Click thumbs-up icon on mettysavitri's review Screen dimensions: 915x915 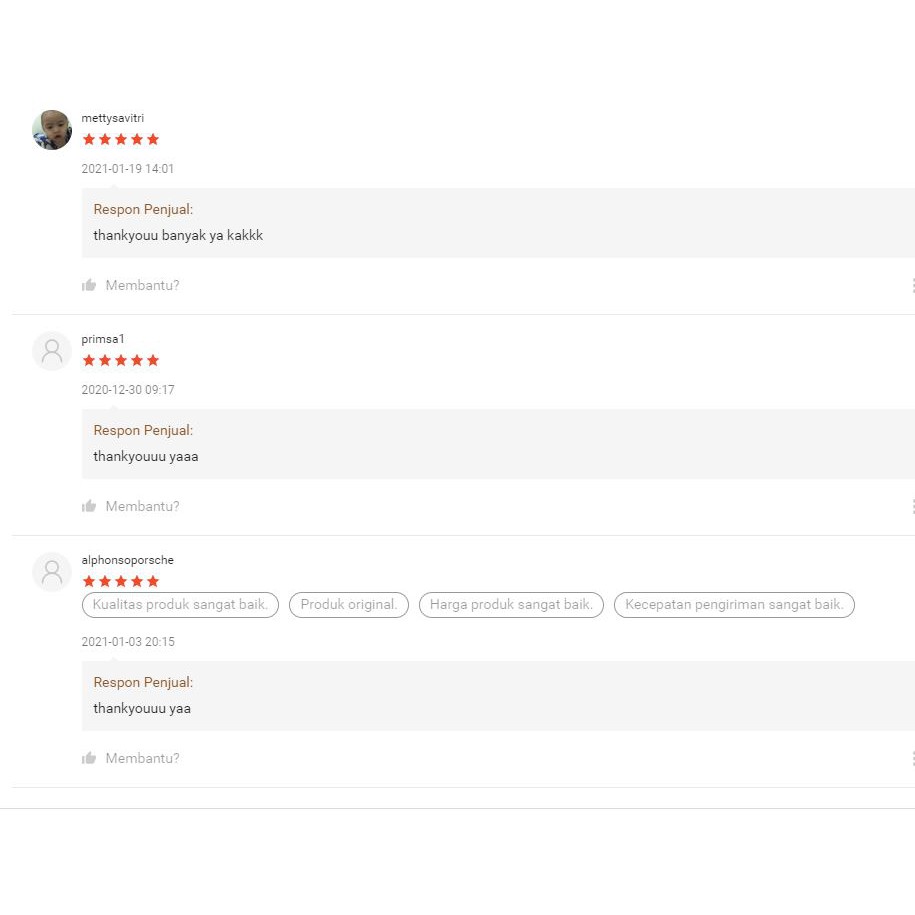[x=89, y=285]
